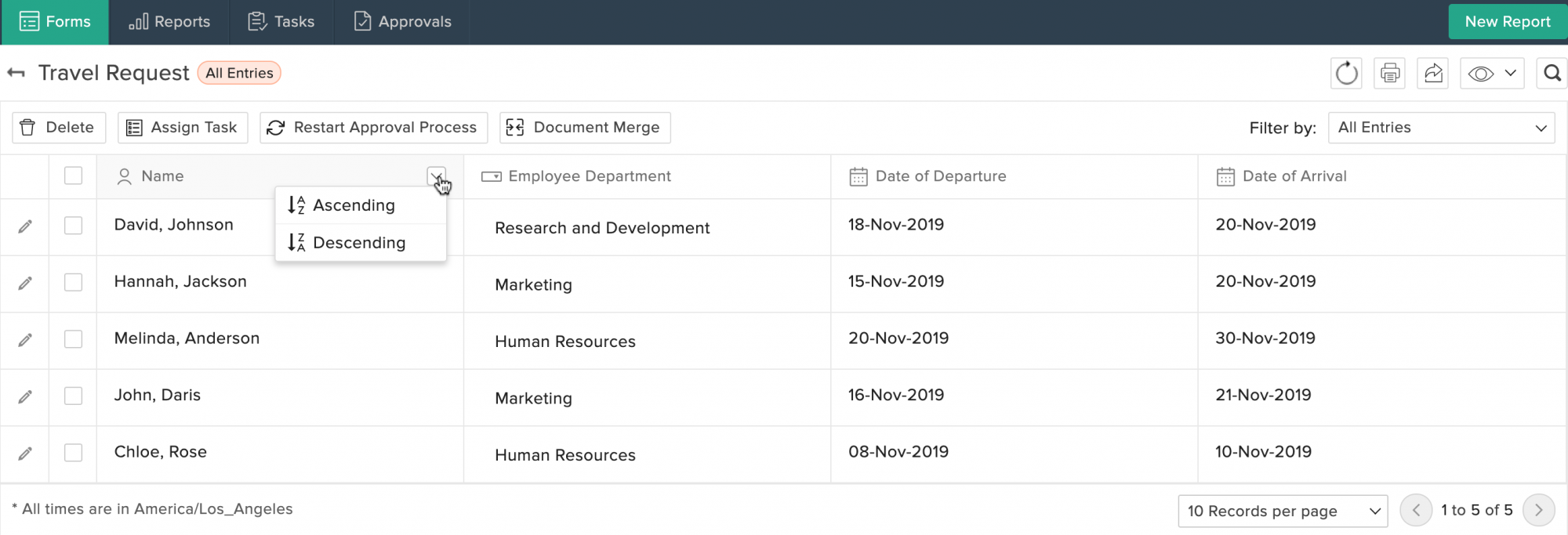This screenshot has height=535, width=1568.
Task: Edit the Melinda, Anderson row with pencil
Action: (25, 340)
